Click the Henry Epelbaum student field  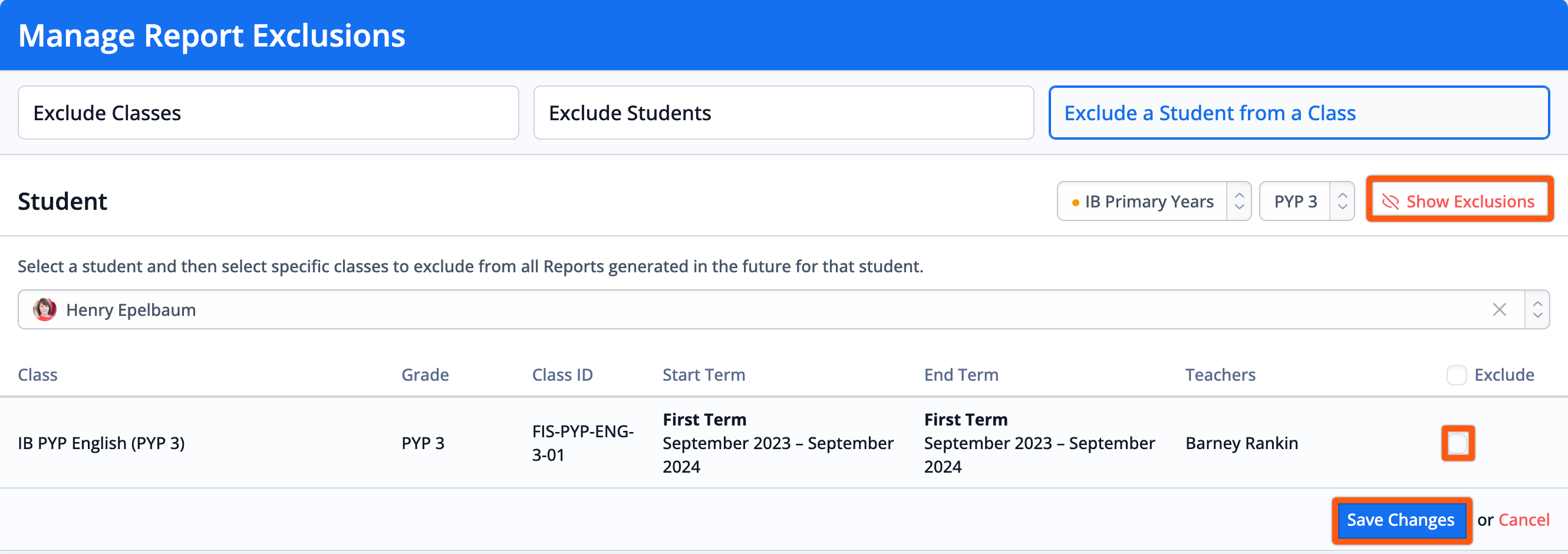pos(771,310)
